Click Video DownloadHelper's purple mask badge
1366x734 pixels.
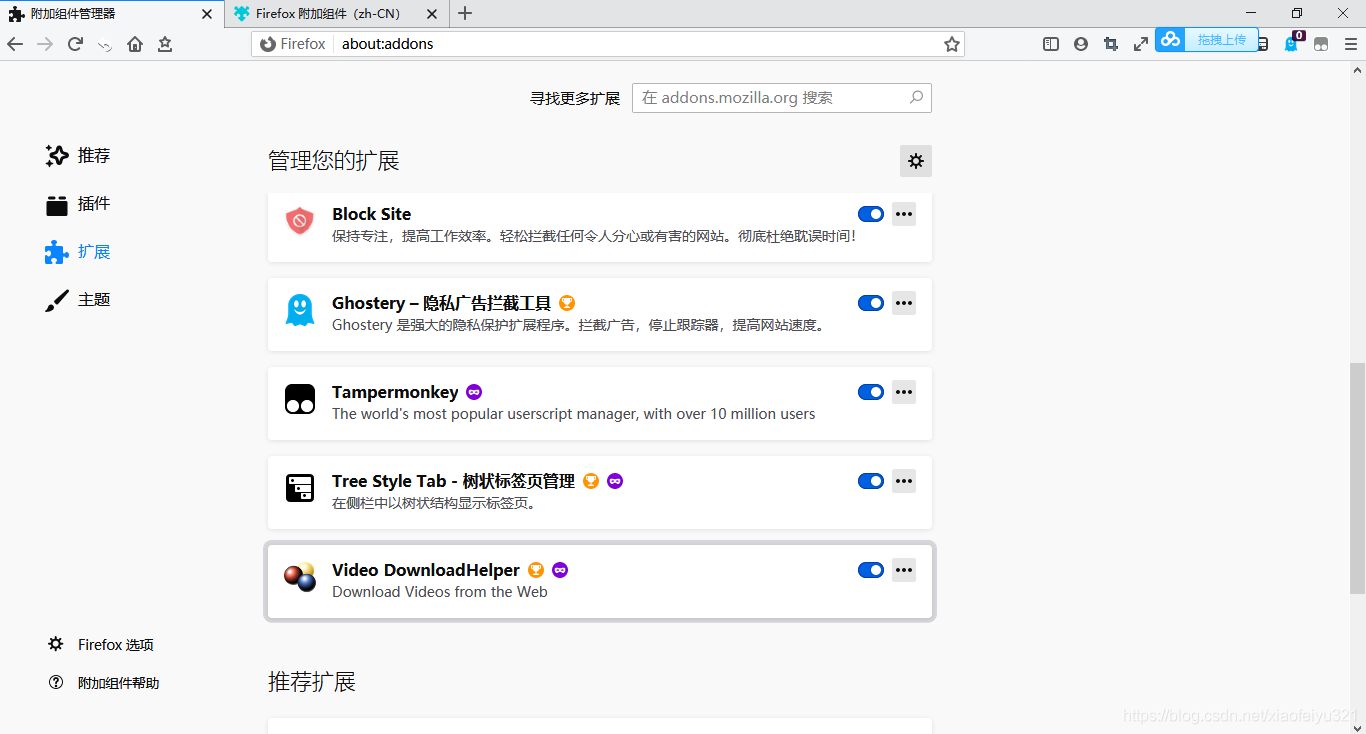click(560, 570)
